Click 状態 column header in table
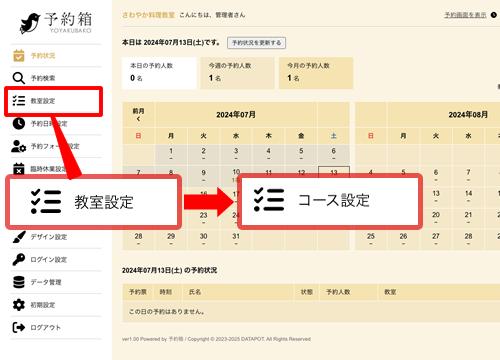 306,292
